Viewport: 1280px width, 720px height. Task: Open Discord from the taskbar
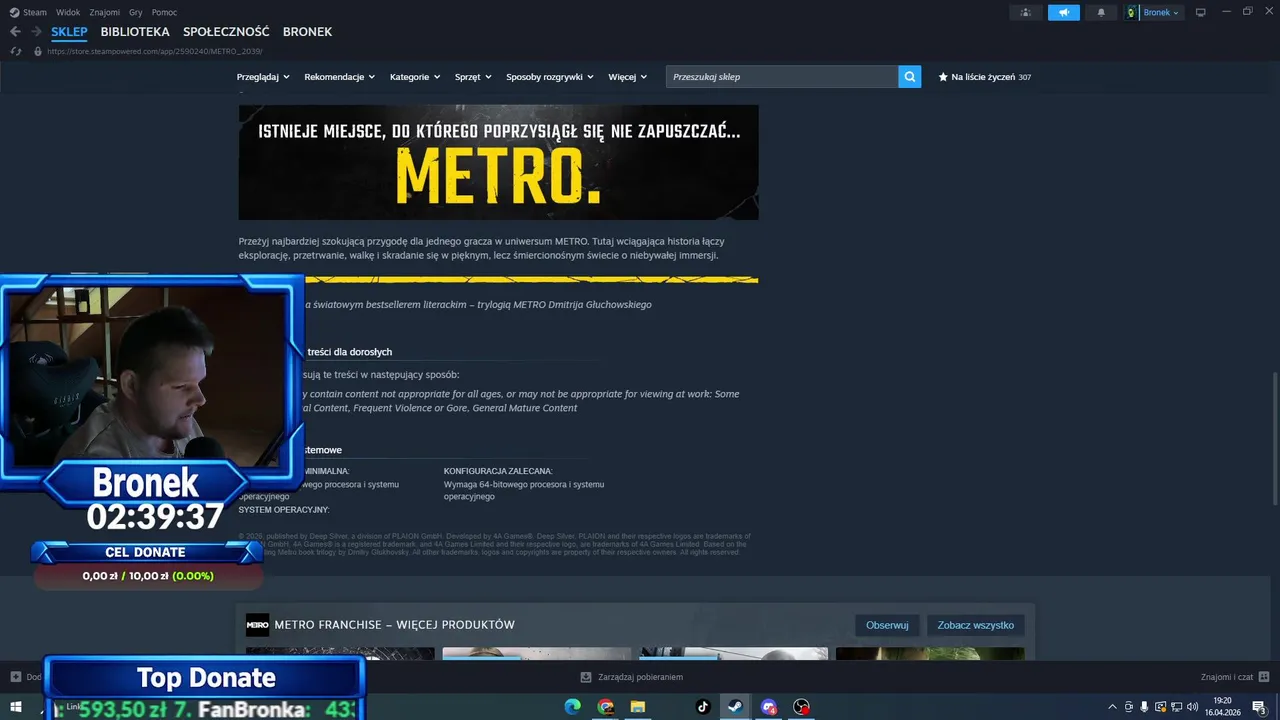pos(768,707)
